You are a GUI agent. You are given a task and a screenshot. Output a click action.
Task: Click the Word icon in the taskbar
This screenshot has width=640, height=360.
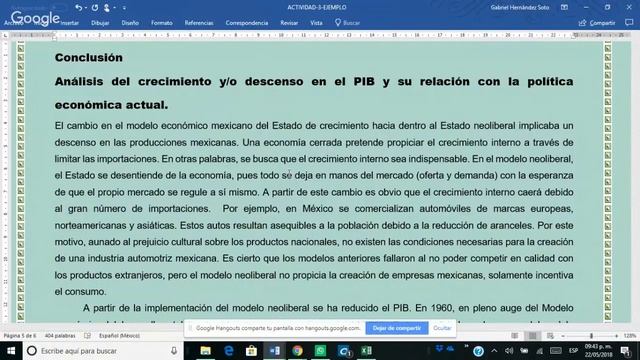pos(274,351)
